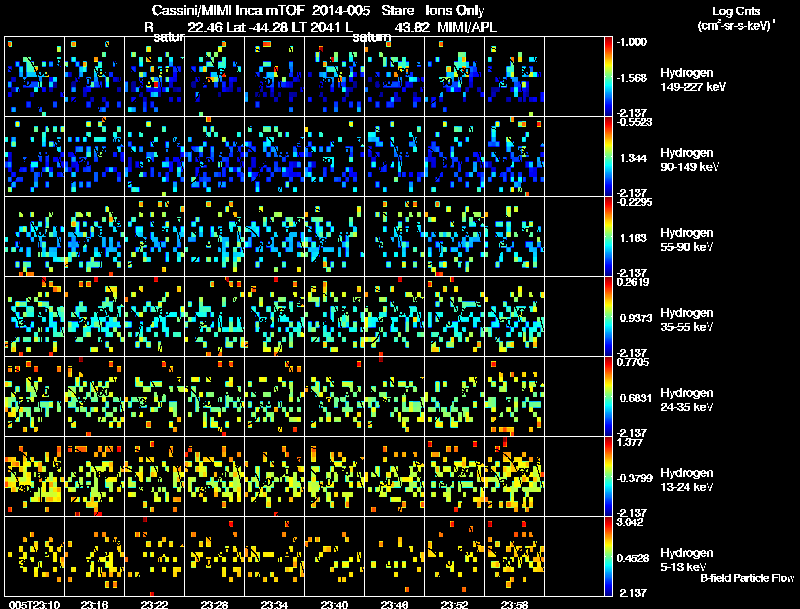The image size is (800, 609).
Task: Open the 90-149 keV panel at 23:58
Action: [x=515, y=157]
